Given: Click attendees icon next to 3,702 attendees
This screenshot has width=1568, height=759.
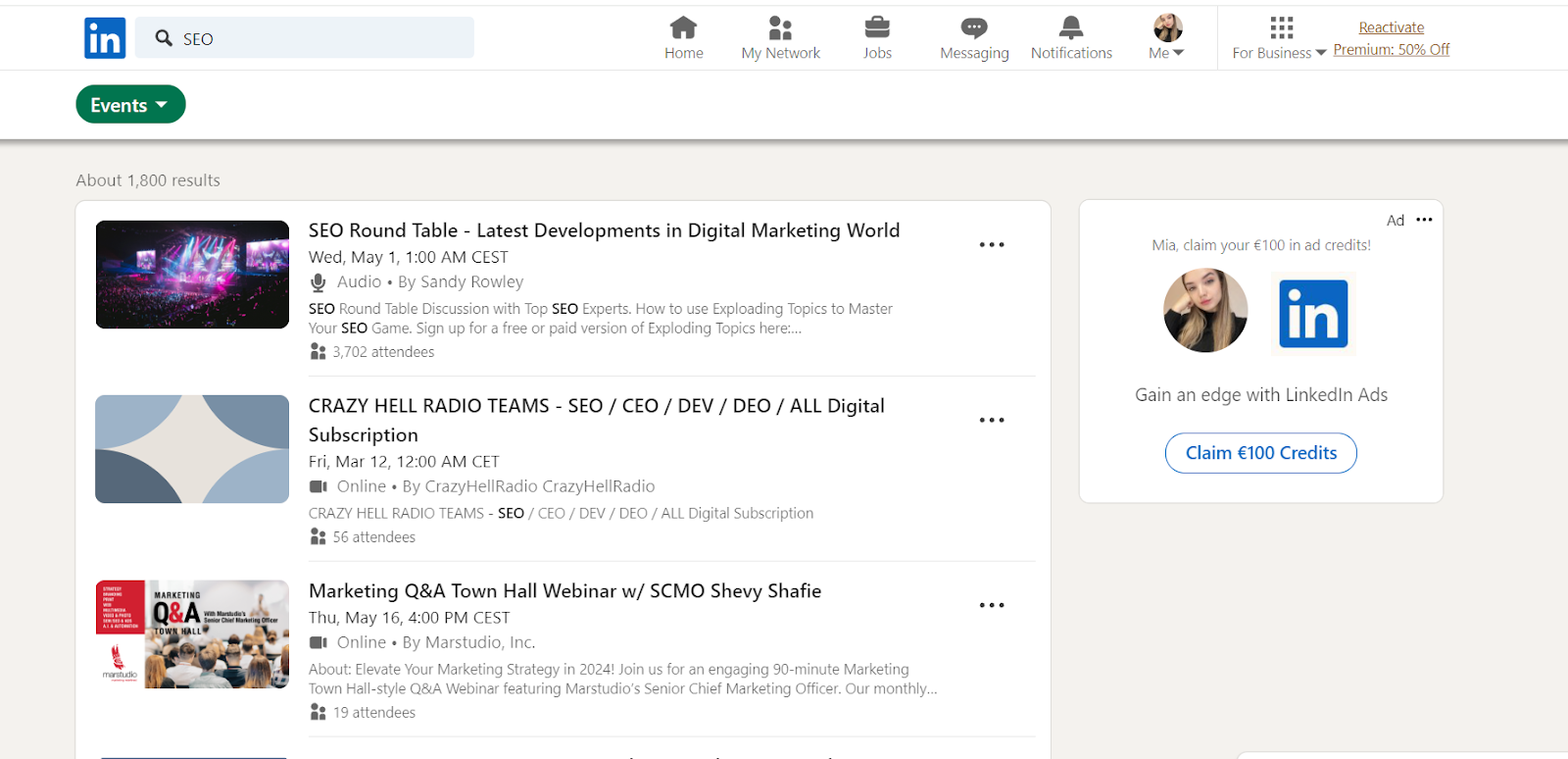Looking at the screenshot, I should point(318,351).
